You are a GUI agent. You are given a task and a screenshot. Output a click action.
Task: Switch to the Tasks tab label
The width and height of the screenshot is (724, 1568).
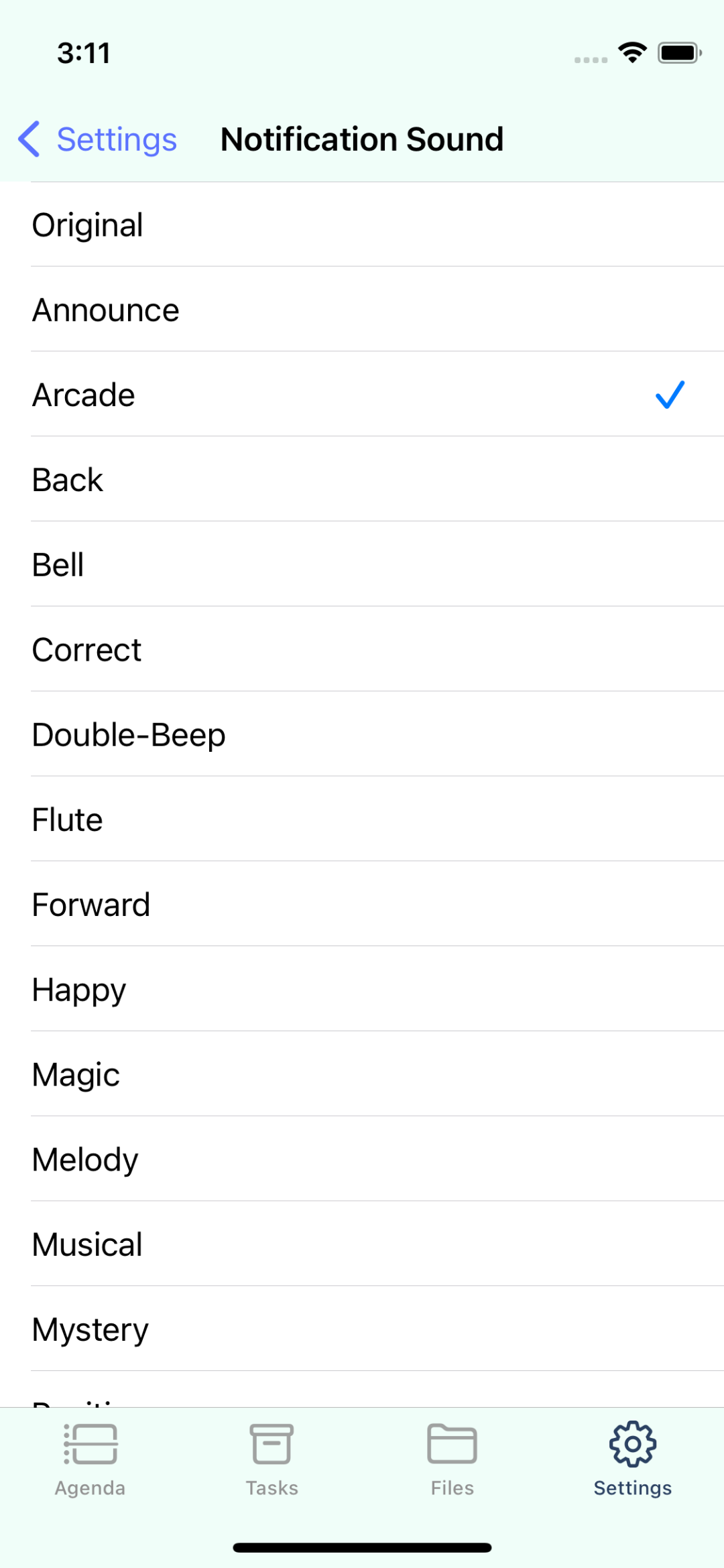pyautogui.click(x=271, y=1488)
